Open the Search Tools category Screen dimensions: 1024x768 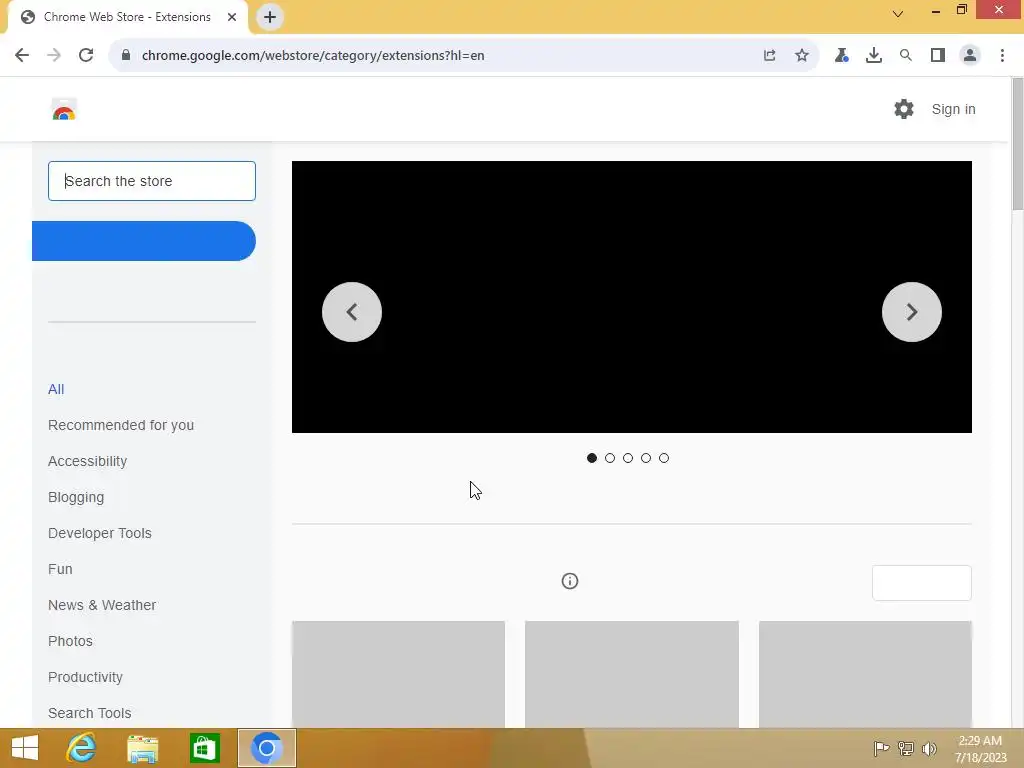pos(89,713)
